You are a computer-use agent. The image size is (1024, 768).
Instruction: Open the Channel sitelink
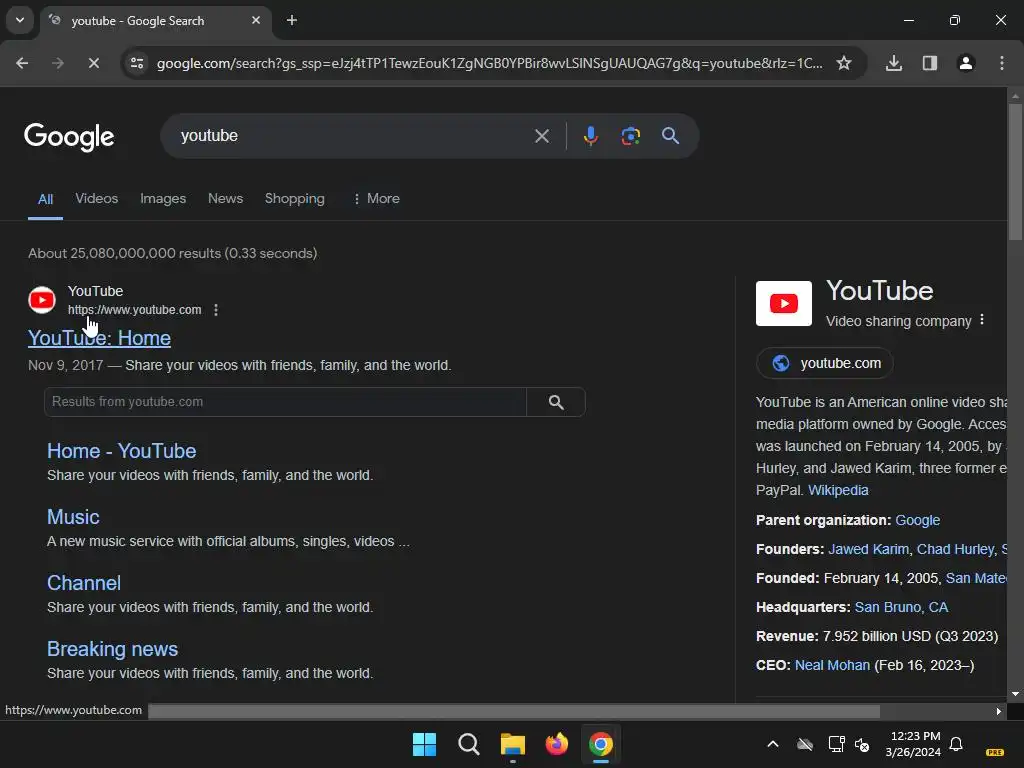tap(84, 583)
